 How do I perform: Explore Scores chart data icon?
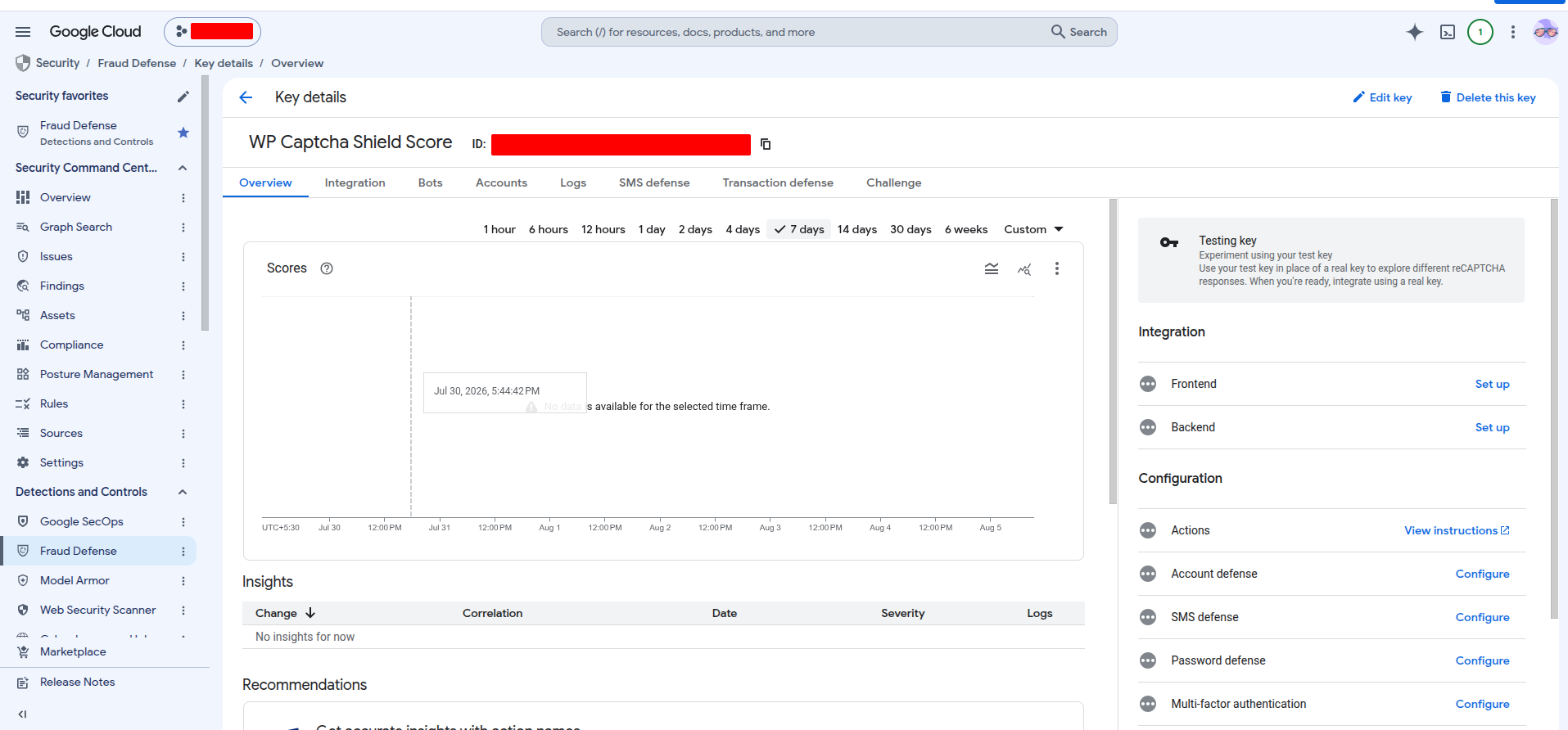pyautogui.click(x=1024, y=268)
